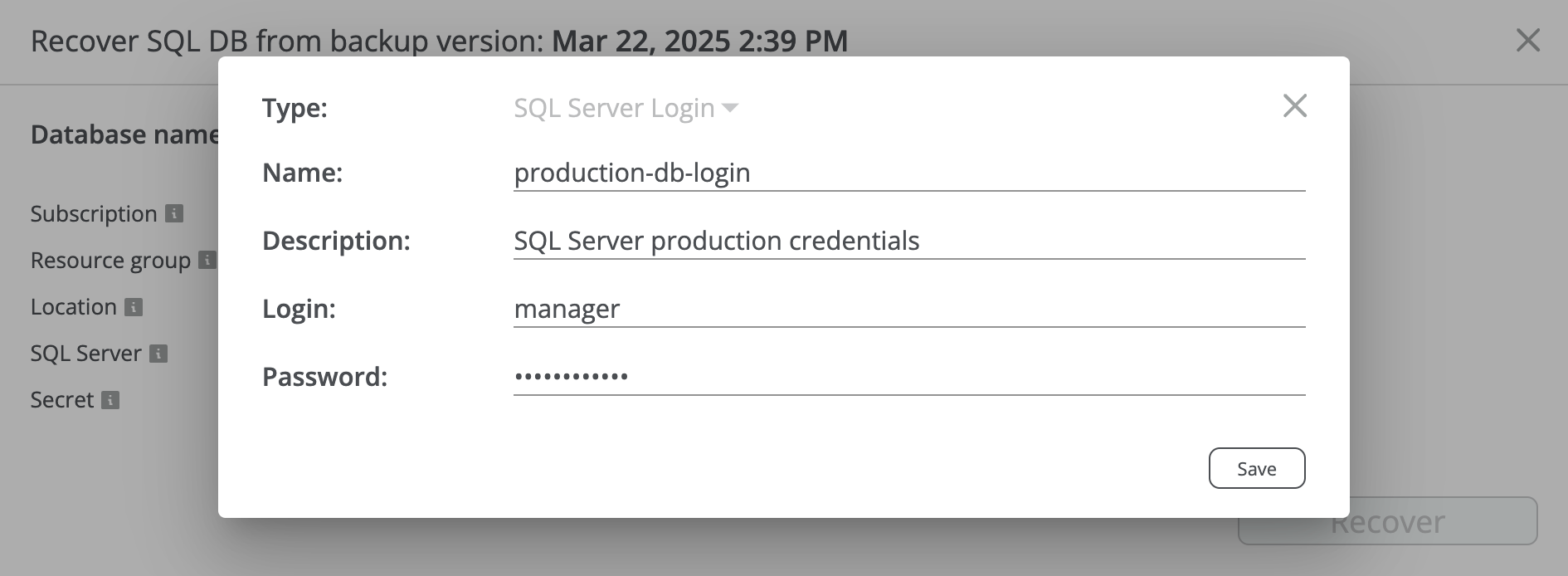
Task: Click the backup version date in title
Action: point(699,41)
